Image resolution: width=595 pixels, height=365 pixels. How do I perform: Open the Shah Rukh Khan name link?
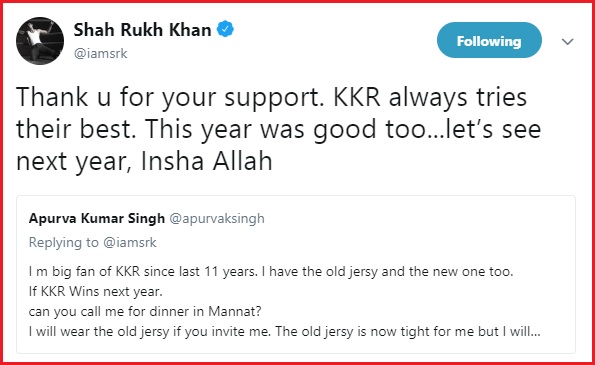point(142,30)
